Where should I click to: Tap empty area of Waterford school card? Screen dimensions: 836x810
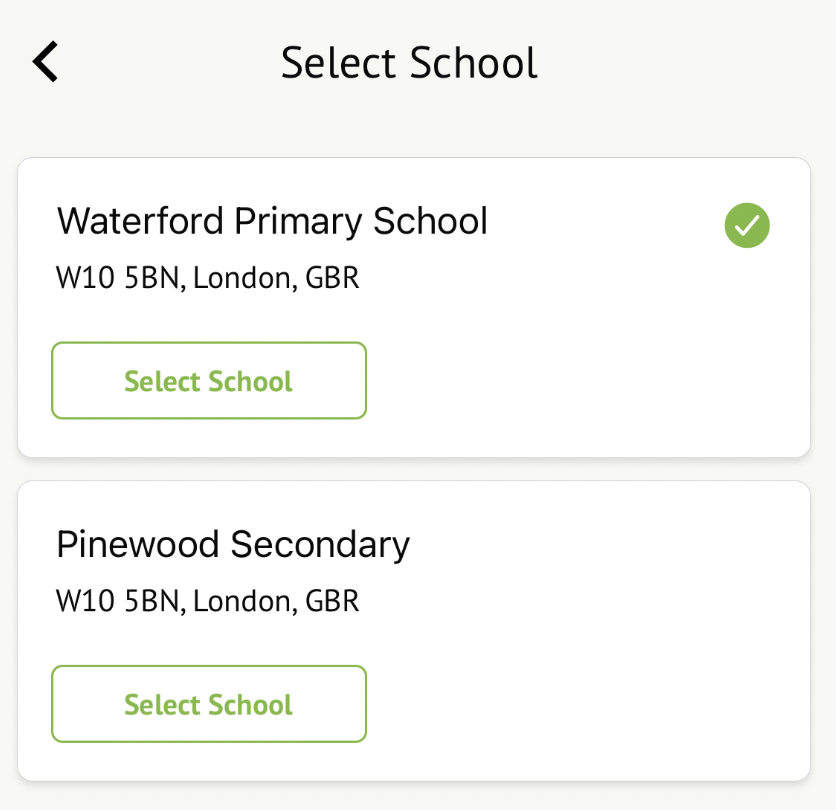[590, 380]
